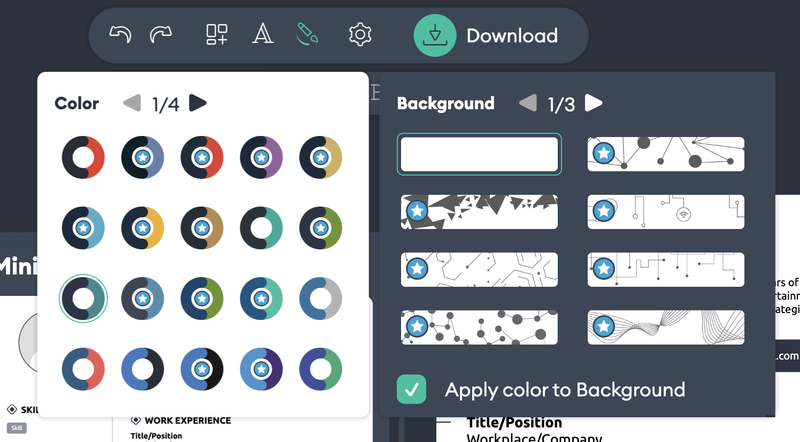Uncheck Apply color to Background
The image size is (800, 442).
411,389
